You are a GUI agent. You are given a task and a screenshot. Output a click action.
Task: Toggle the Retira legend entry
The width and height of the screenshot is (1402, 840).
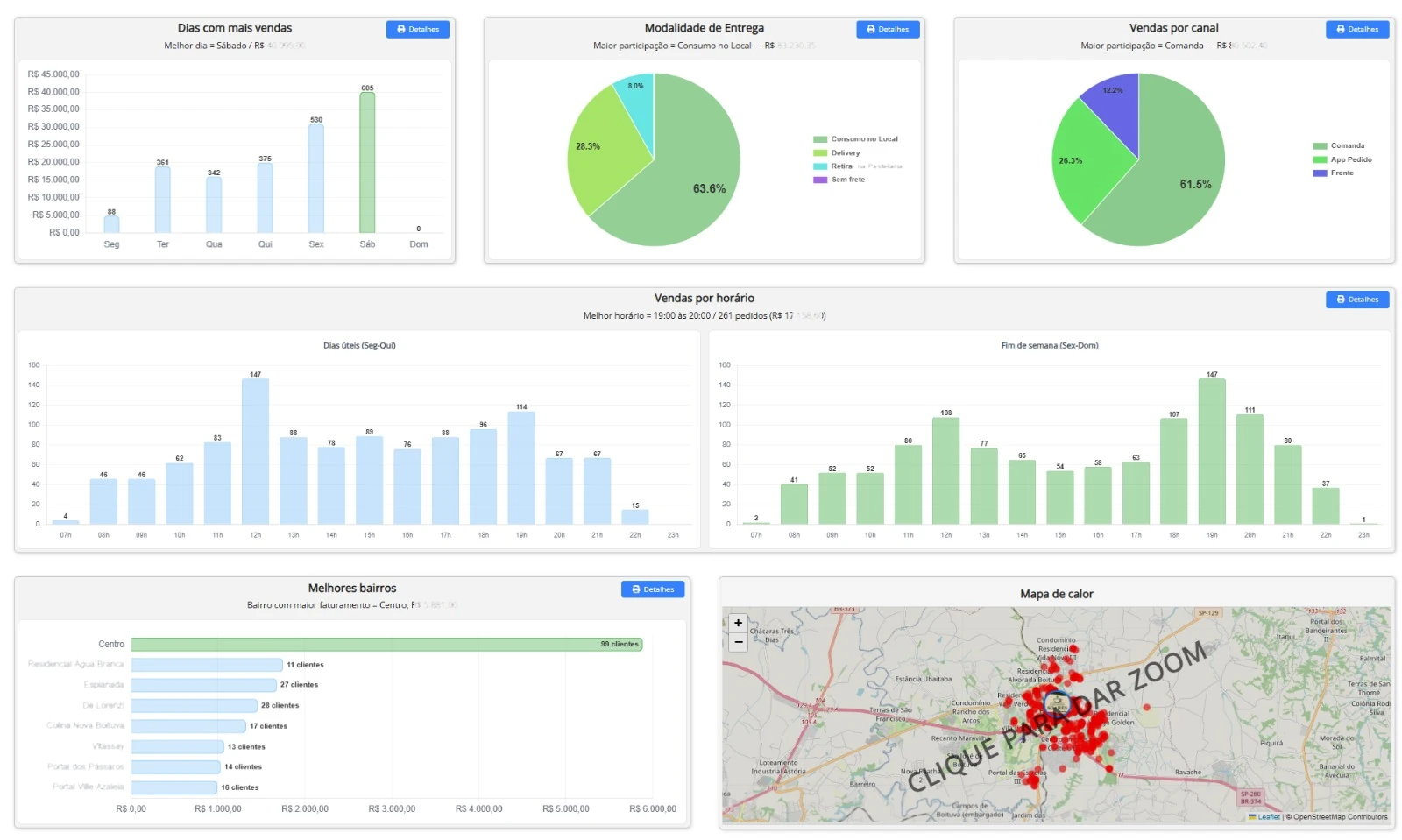pyautogui.click(x=858, y=166)
